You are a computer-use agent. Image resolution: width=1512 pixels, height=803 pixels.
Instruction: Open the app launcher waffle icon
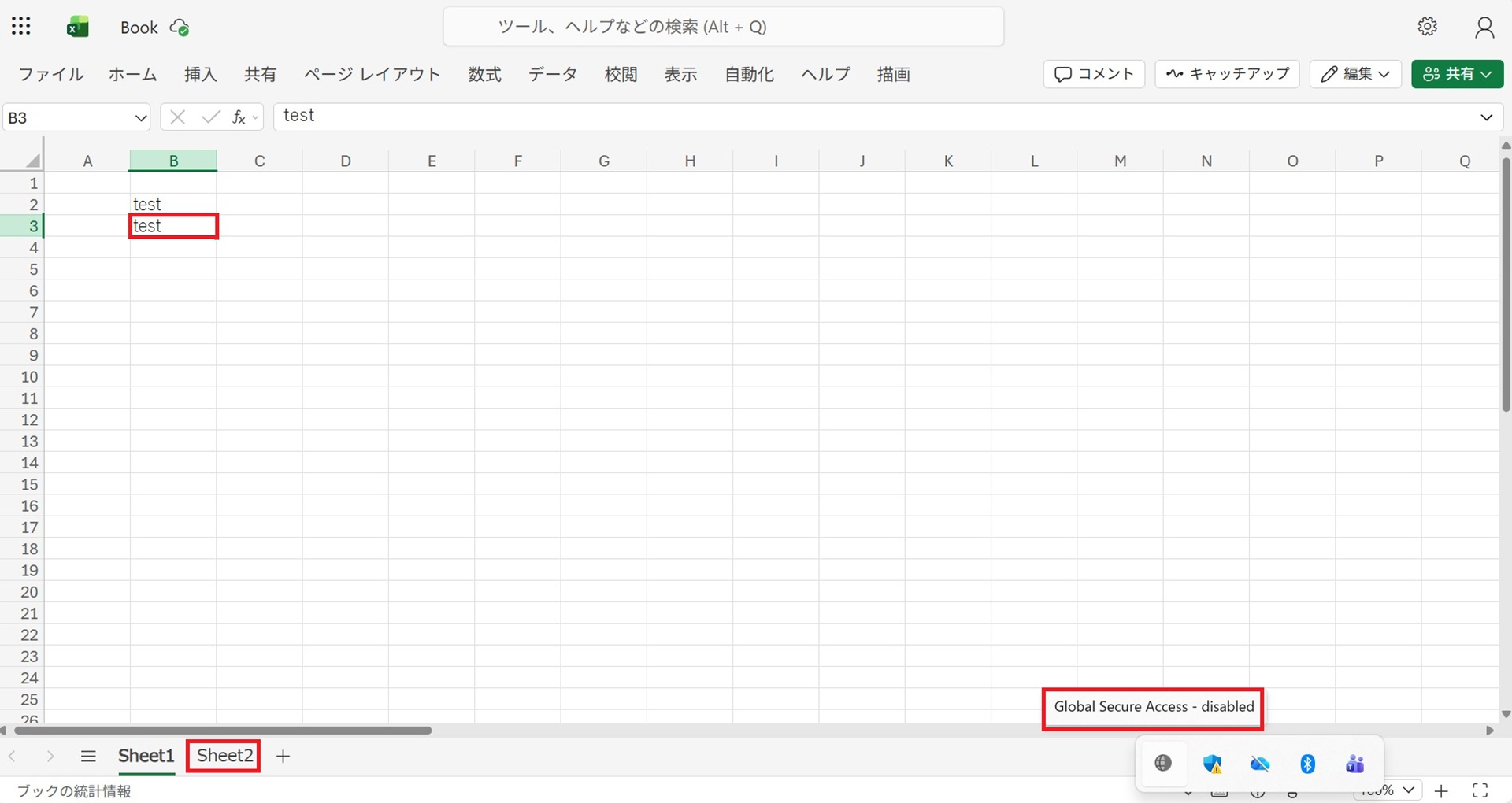tap(21, 27)
